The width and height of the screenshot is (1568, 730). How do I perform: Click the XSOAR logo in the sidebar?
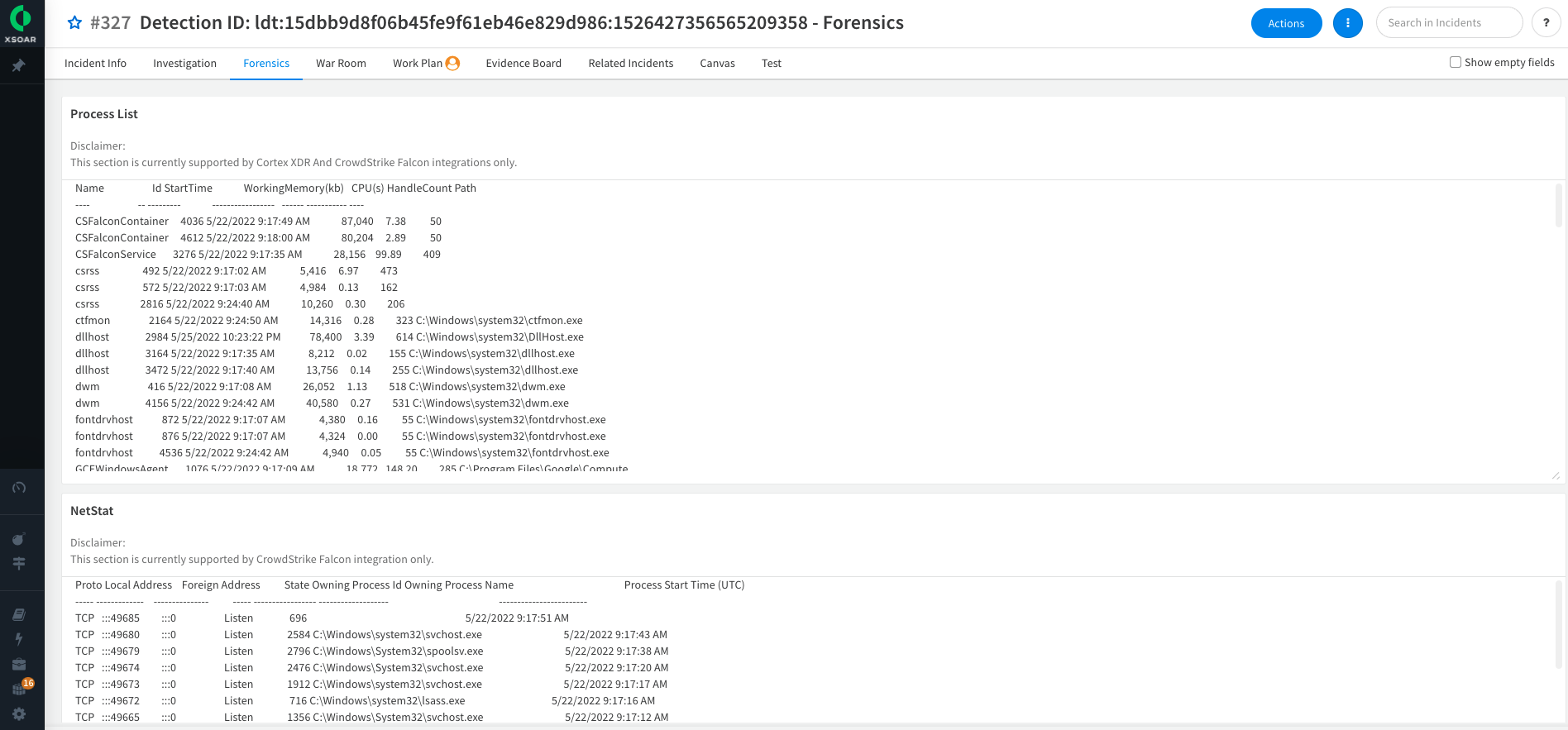click(x=21, y=23)
